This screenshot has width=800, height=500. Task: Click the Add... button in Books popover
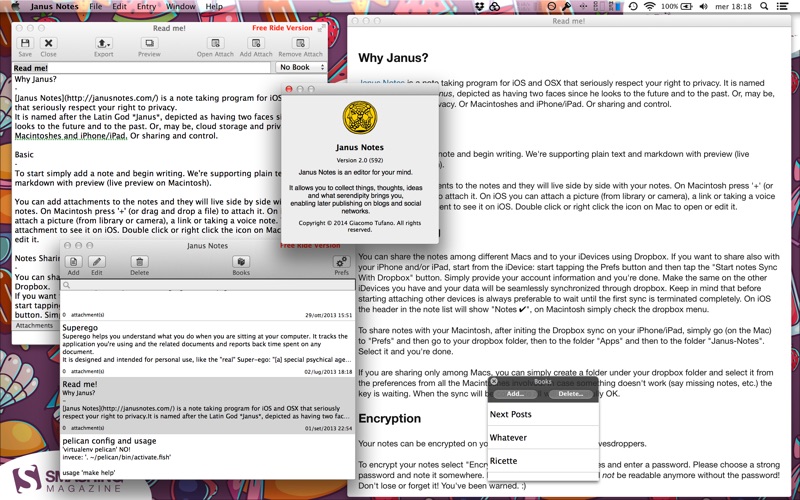(x=515, y=394)
